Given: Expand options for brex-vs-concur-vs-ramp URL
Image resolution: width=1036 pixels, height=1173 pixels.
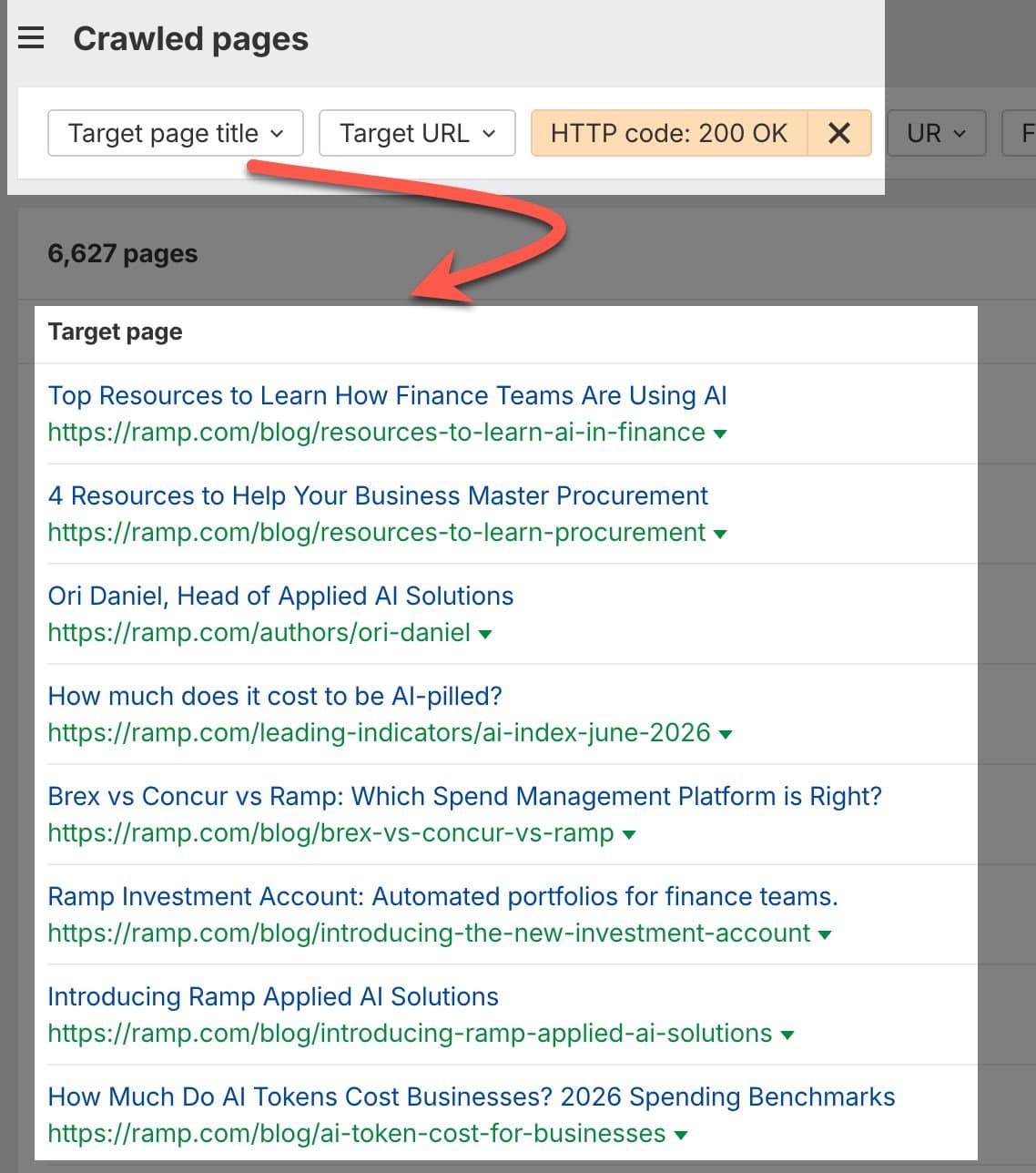Looking at the screenshot, I should [x=628, y=834].
